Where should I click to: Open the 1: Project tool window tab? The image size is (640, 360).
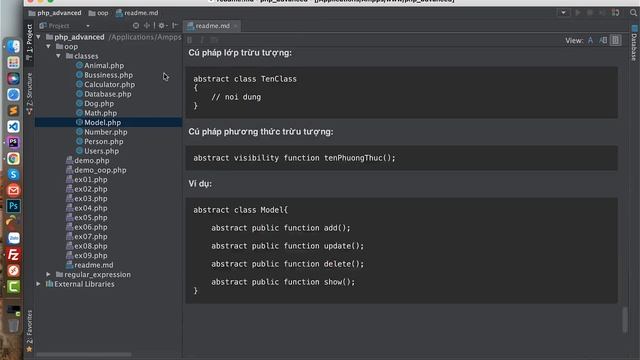(29, 42)
